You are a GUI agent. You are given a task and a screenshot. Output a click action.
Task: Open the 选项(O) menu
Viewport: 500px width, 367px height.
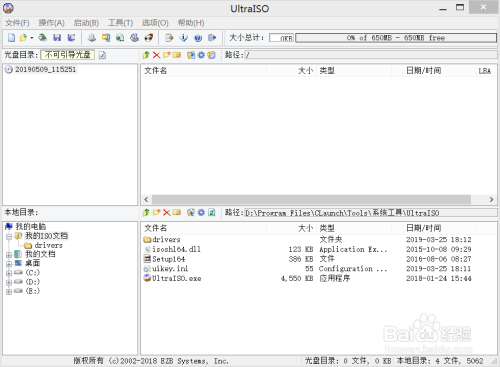tap(155, 23)
